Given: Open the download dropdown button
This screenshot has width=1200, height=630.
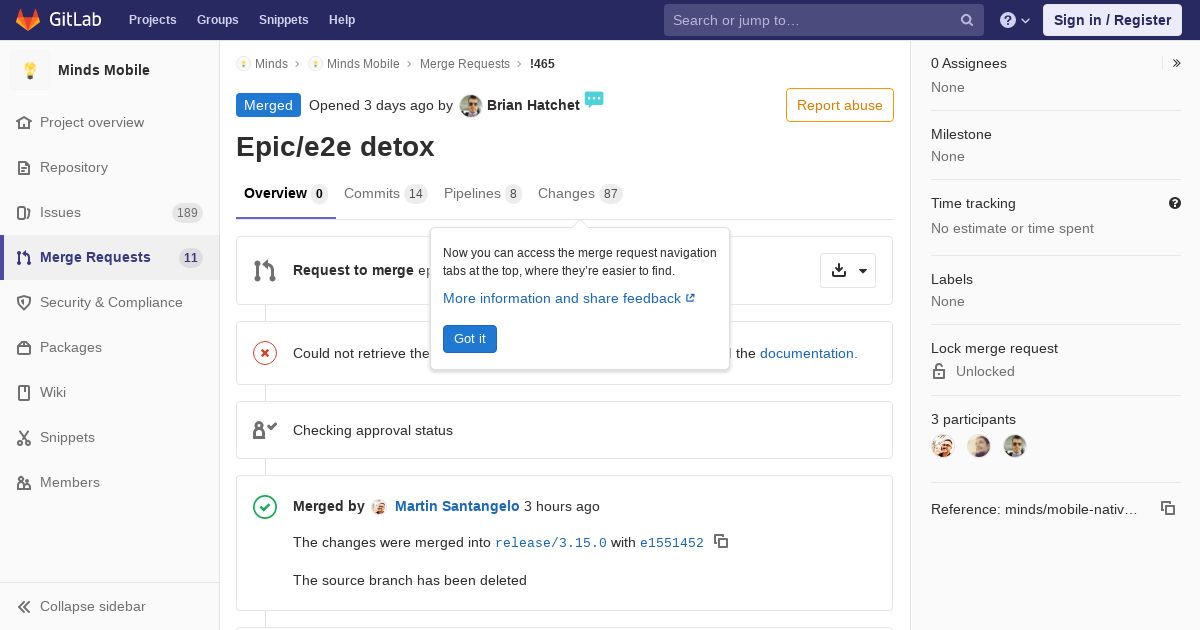Looking at the screenshot, I should click(x=848, y=271).
